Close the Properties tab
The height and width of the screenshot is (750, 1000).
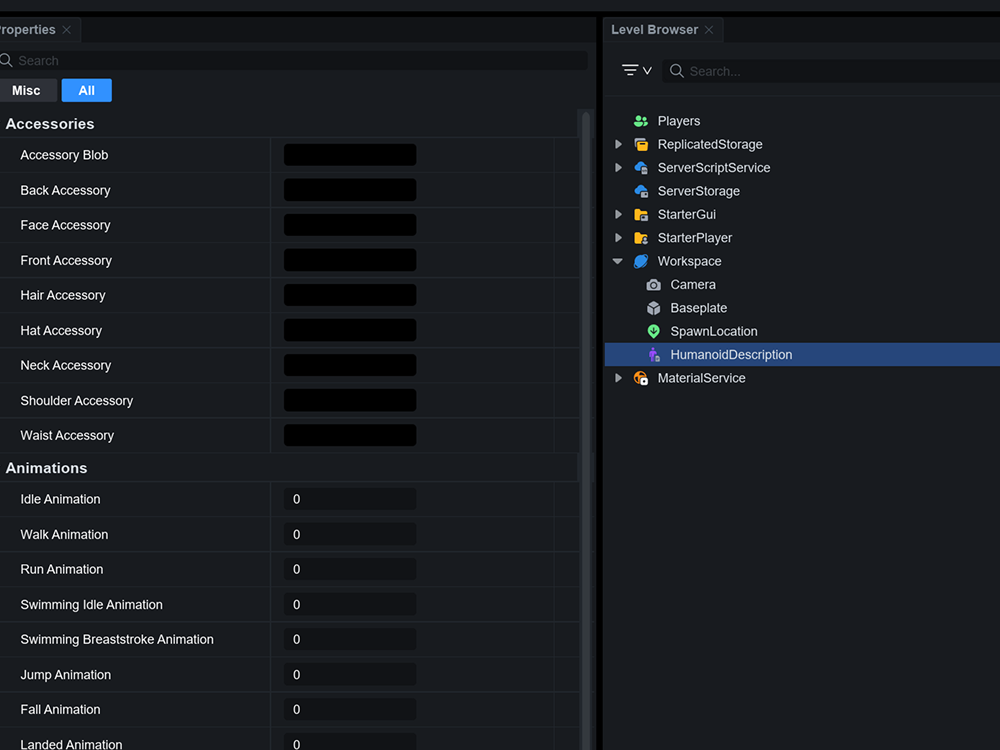pyautogui.click(x=67, y=30)
